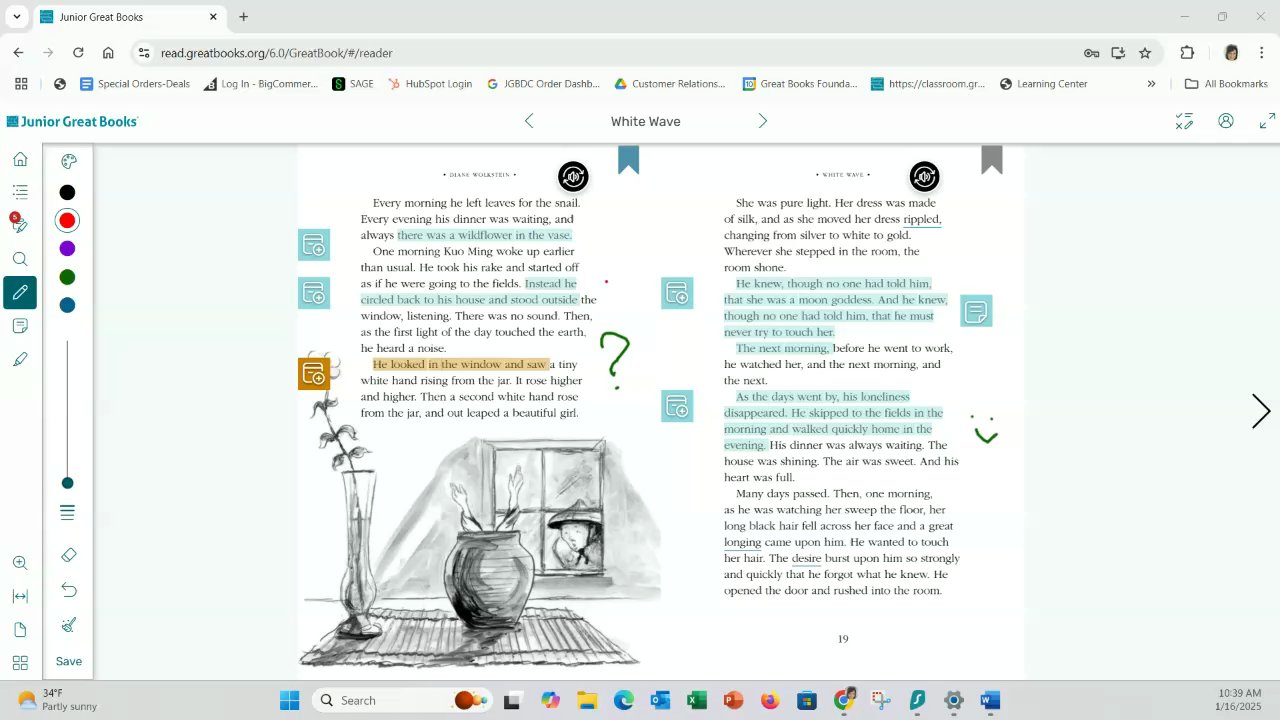
Task: Zoom in on the book page
Action: 20,563
